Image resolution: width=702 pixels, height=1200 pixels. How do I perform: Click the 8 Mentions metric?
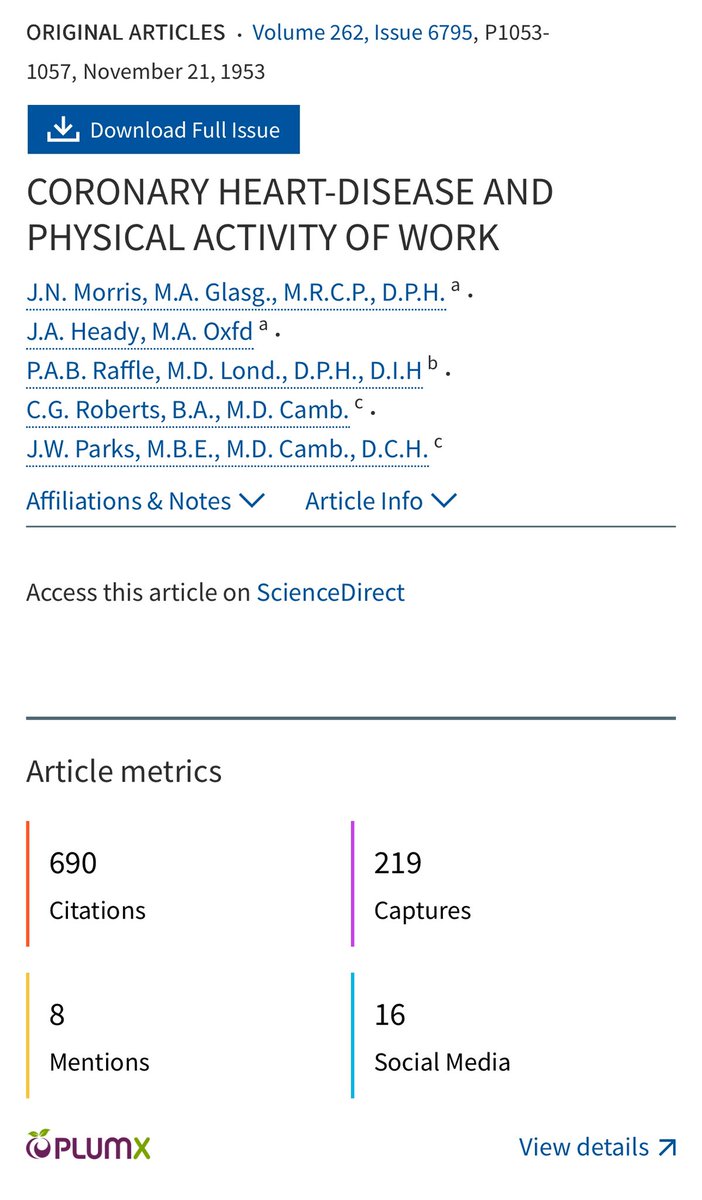[99, 1036]
